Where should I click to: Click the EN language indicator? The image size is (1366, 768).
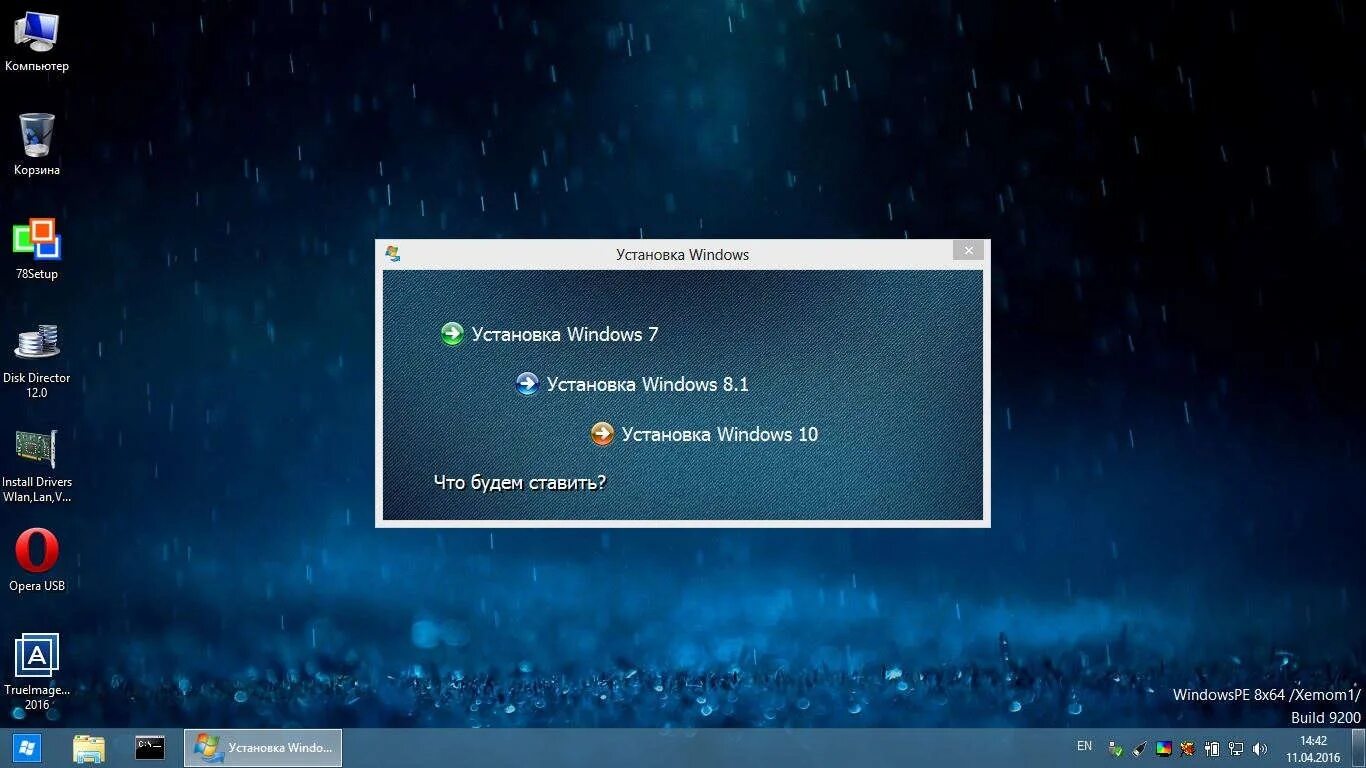point(1084,746)
